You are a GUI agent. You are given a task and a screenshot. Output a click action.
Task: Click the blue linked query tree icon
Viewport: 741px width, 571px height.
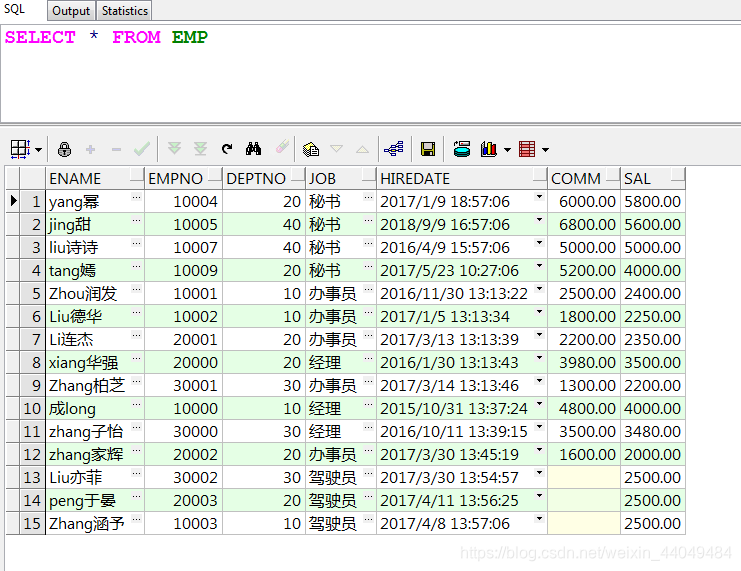pyautogui.click(x=394, y=149)
